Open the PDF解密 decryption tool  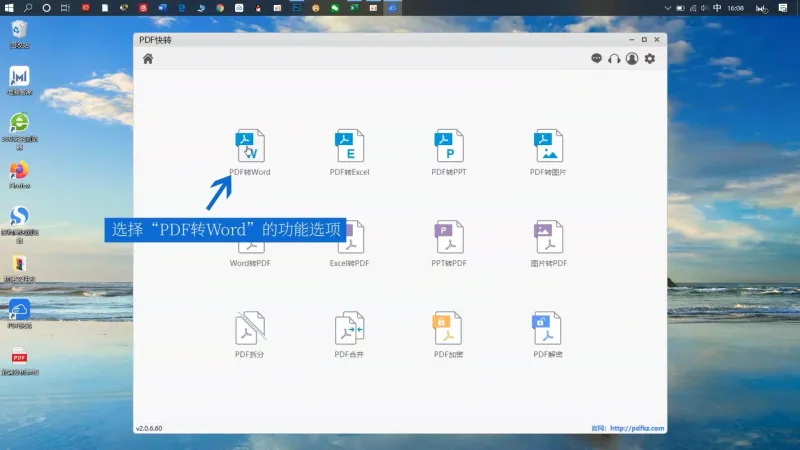(x=547, y=335)
